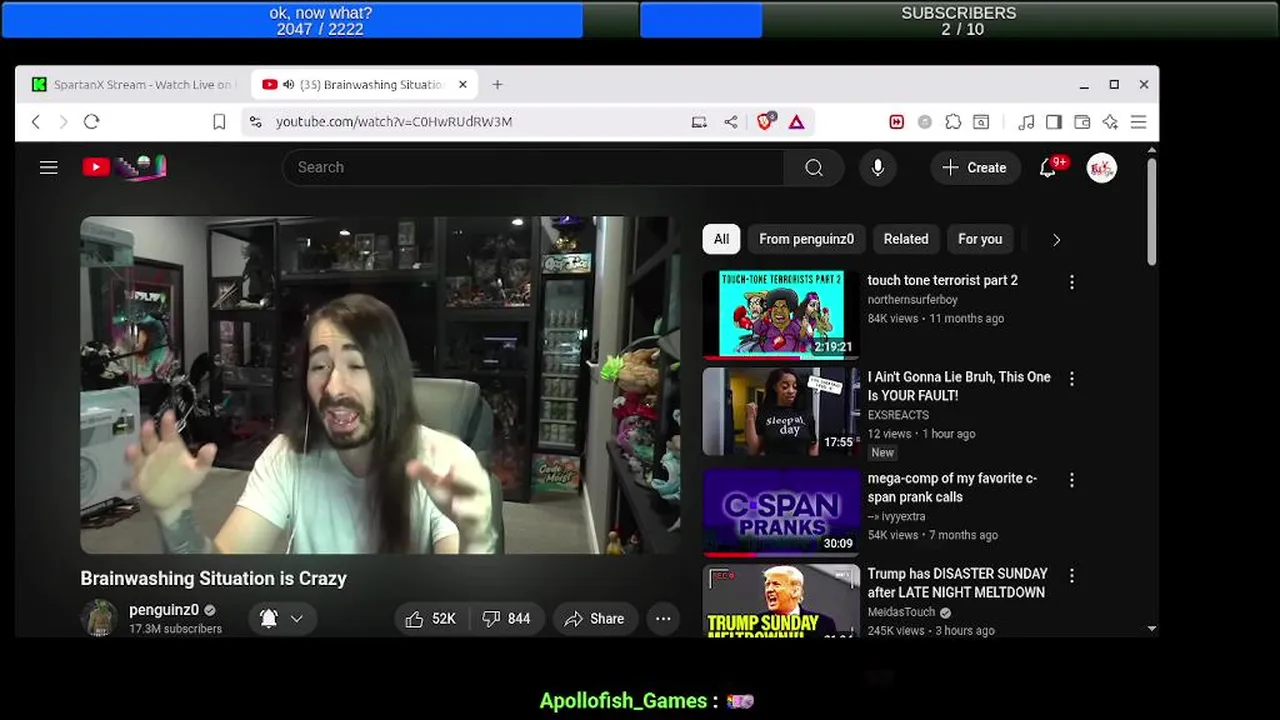Toggle the browser sidebar panel icon
The height and width of the screenshot is (720, 1280).
(x=1054, y=122)
